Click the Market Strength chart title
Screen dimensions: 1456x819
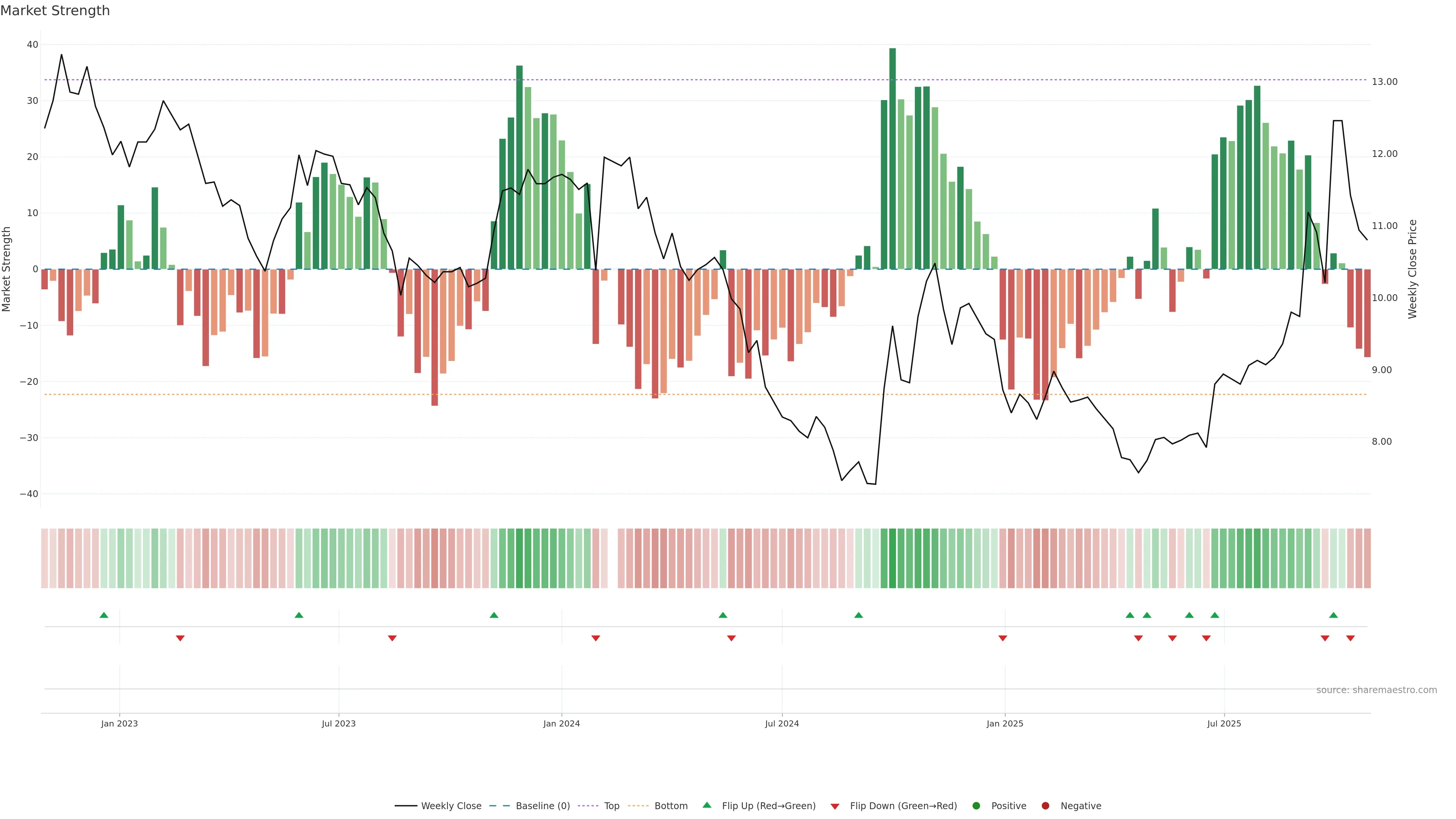(55, 10)
